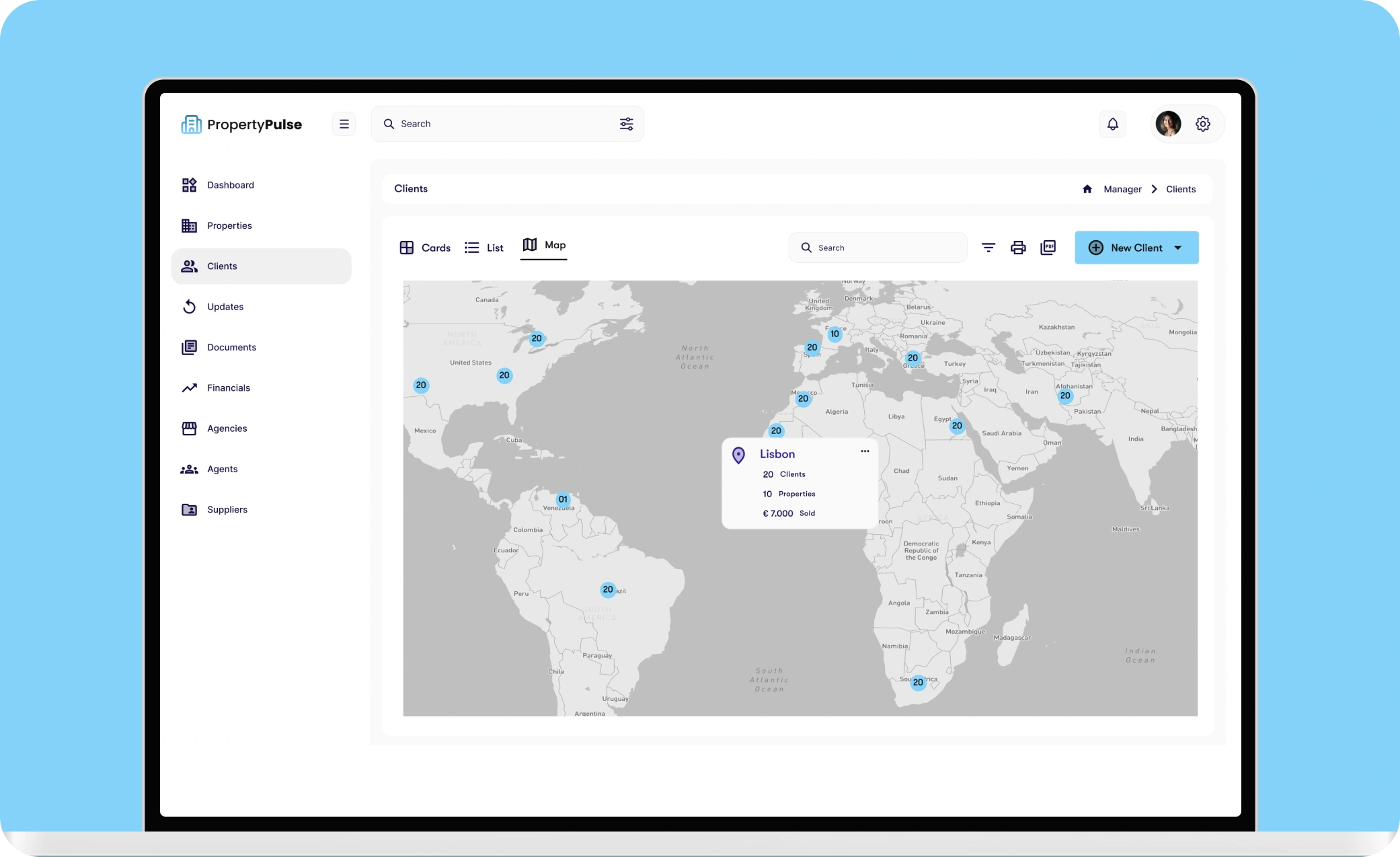Image resolution: width=1400 pixels, height=857 pixels.
Task: Switch to List view tab
Action: point(484,248)
